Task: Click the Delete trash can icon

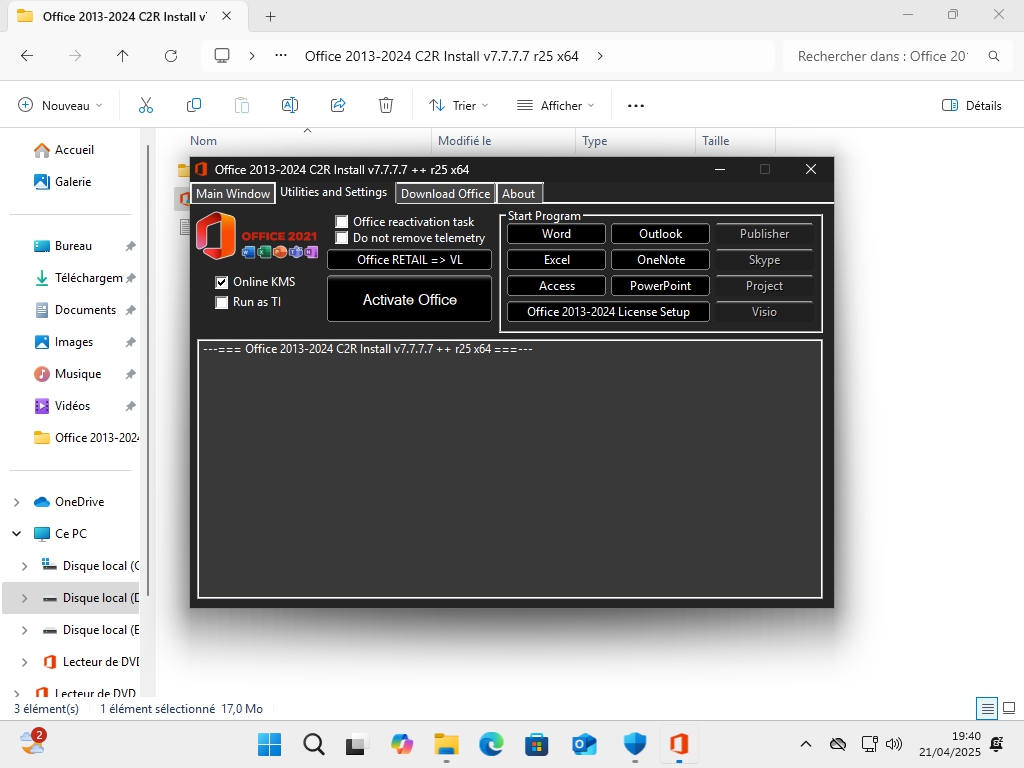Action: pyautogui.click(x=386, y=105)
